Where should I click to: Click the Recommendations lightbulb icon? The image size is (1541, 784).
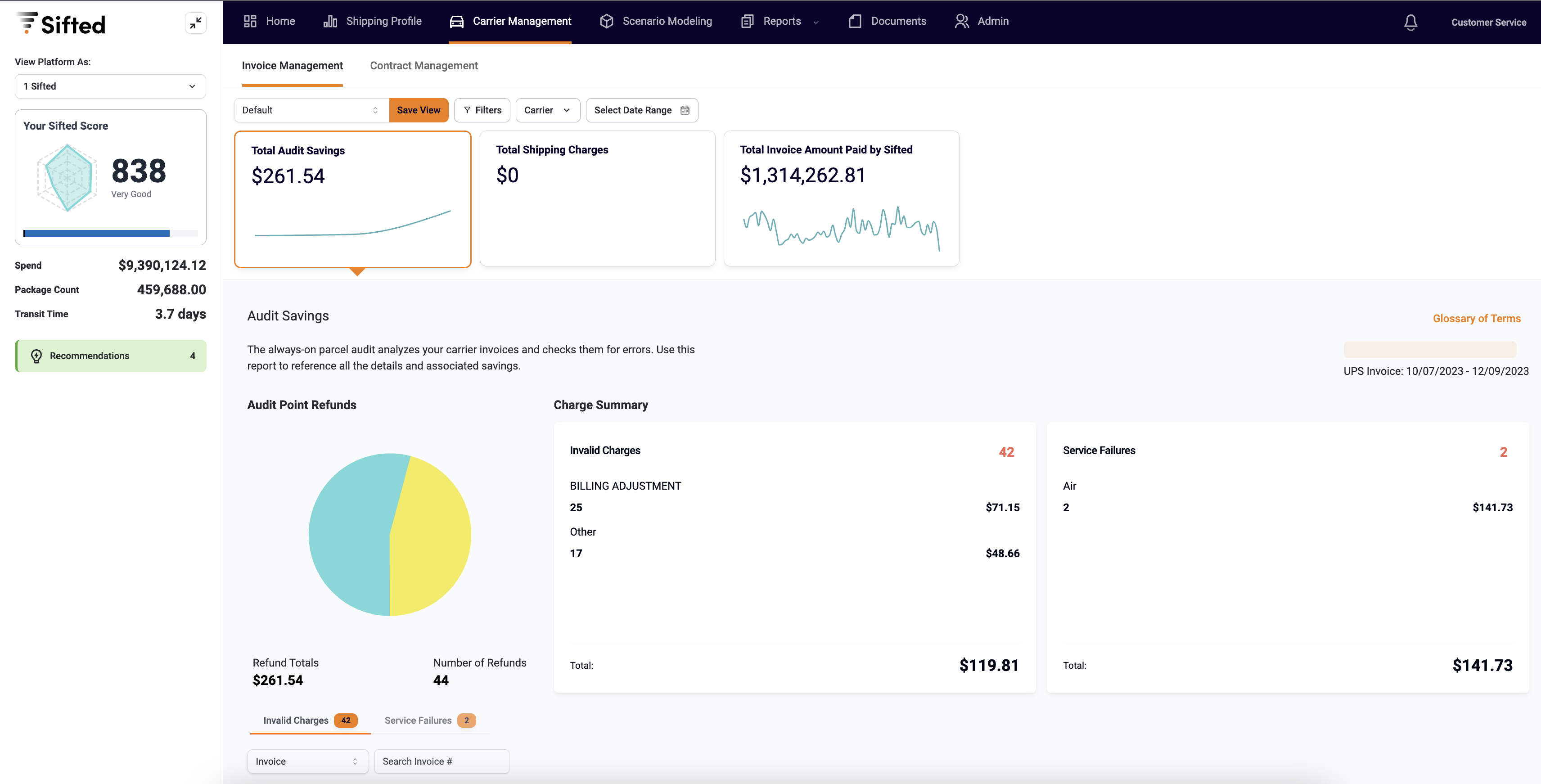tap(36, 355)
